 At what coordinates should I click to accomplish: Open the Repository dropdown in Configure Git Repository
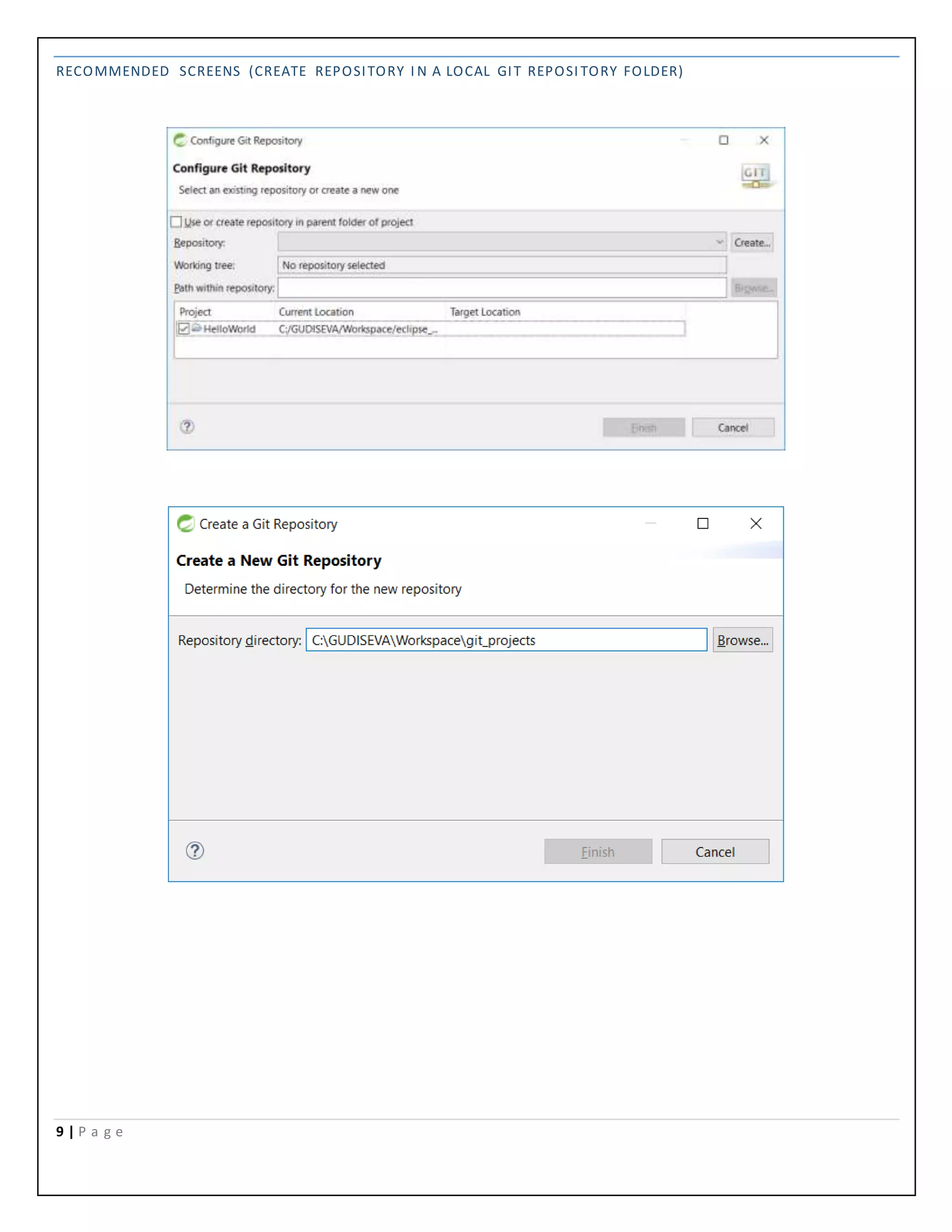(x=502, y=242)
